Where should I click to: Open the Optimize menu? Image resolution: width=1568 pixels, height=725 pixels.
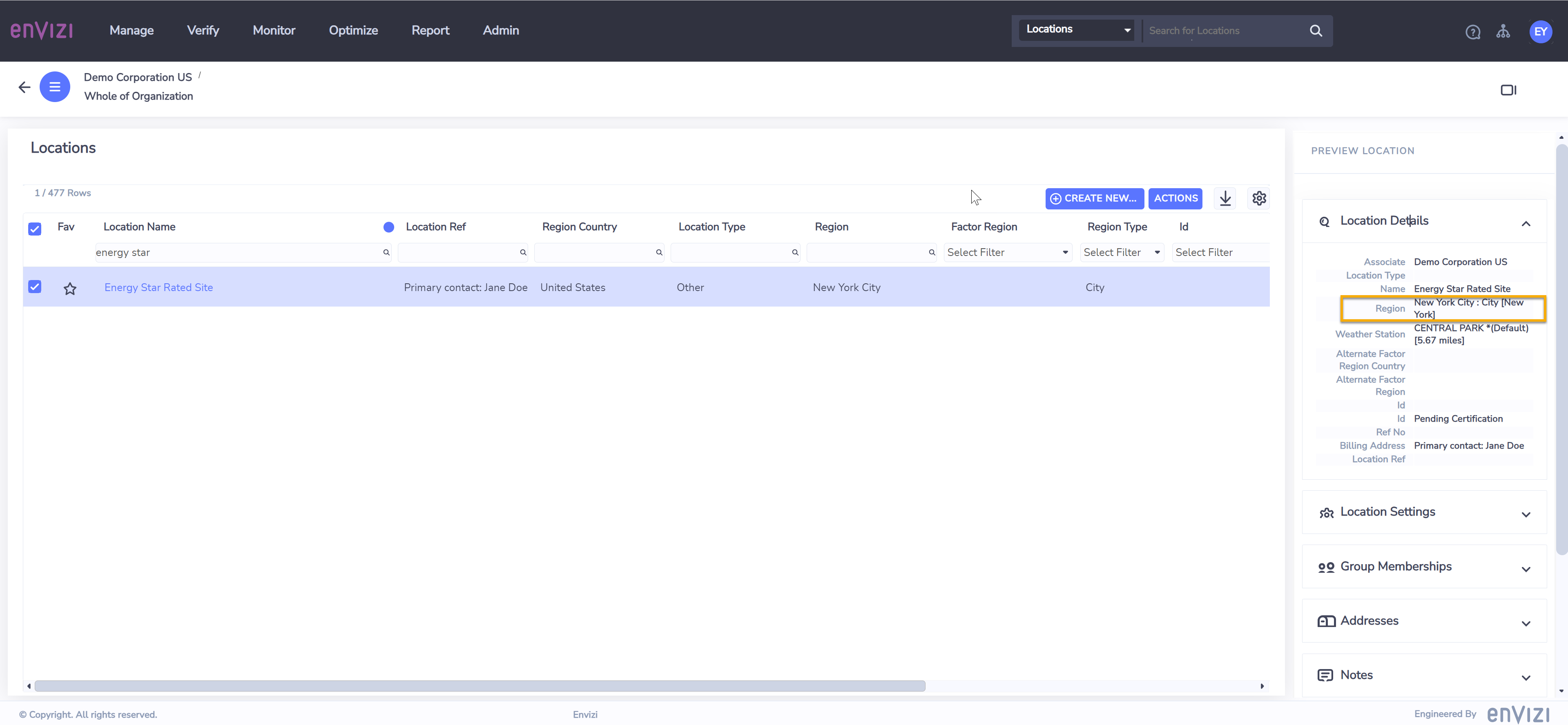pyautogui.click(x=353, y=30)
